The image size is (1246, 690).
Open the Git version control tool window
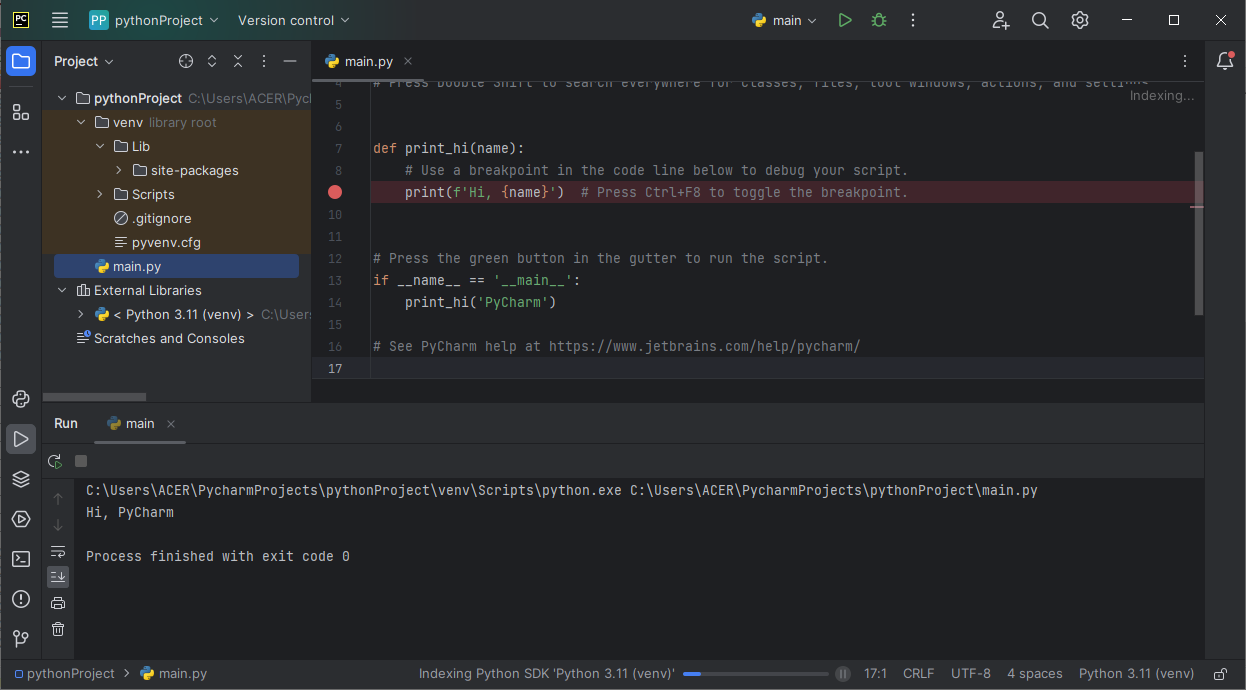pos(21,638)
